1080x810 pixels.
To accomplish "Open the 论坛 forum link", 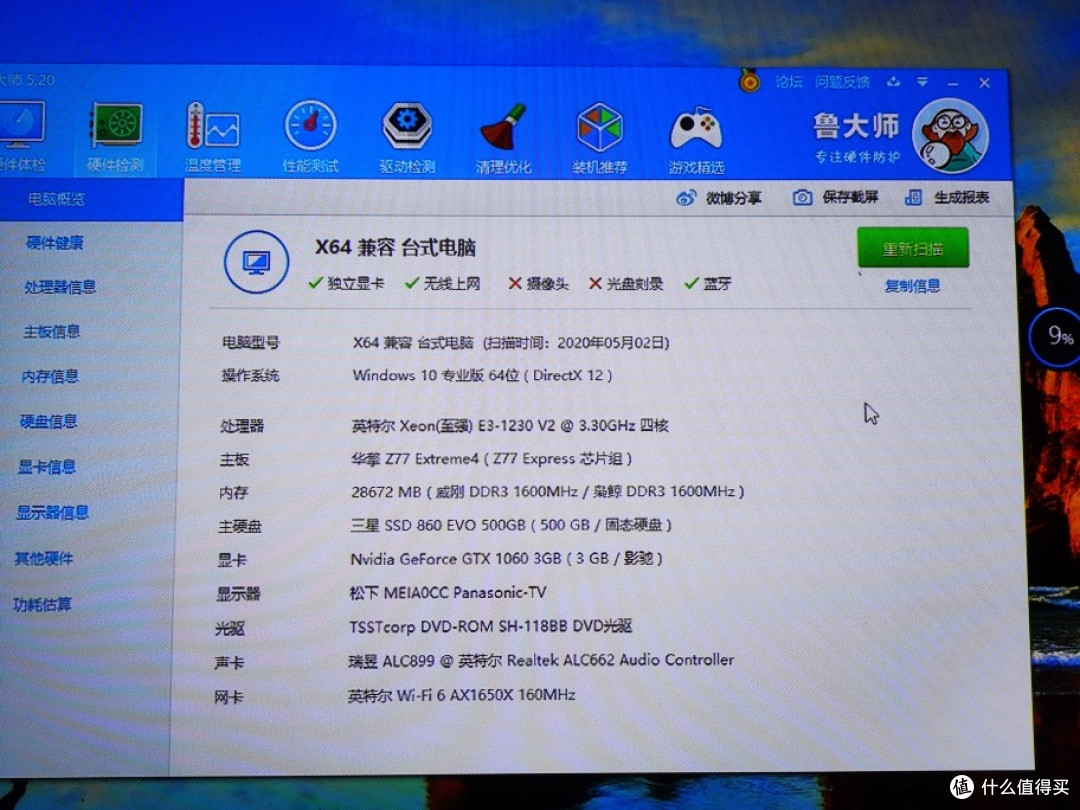I will click(789, 82).
